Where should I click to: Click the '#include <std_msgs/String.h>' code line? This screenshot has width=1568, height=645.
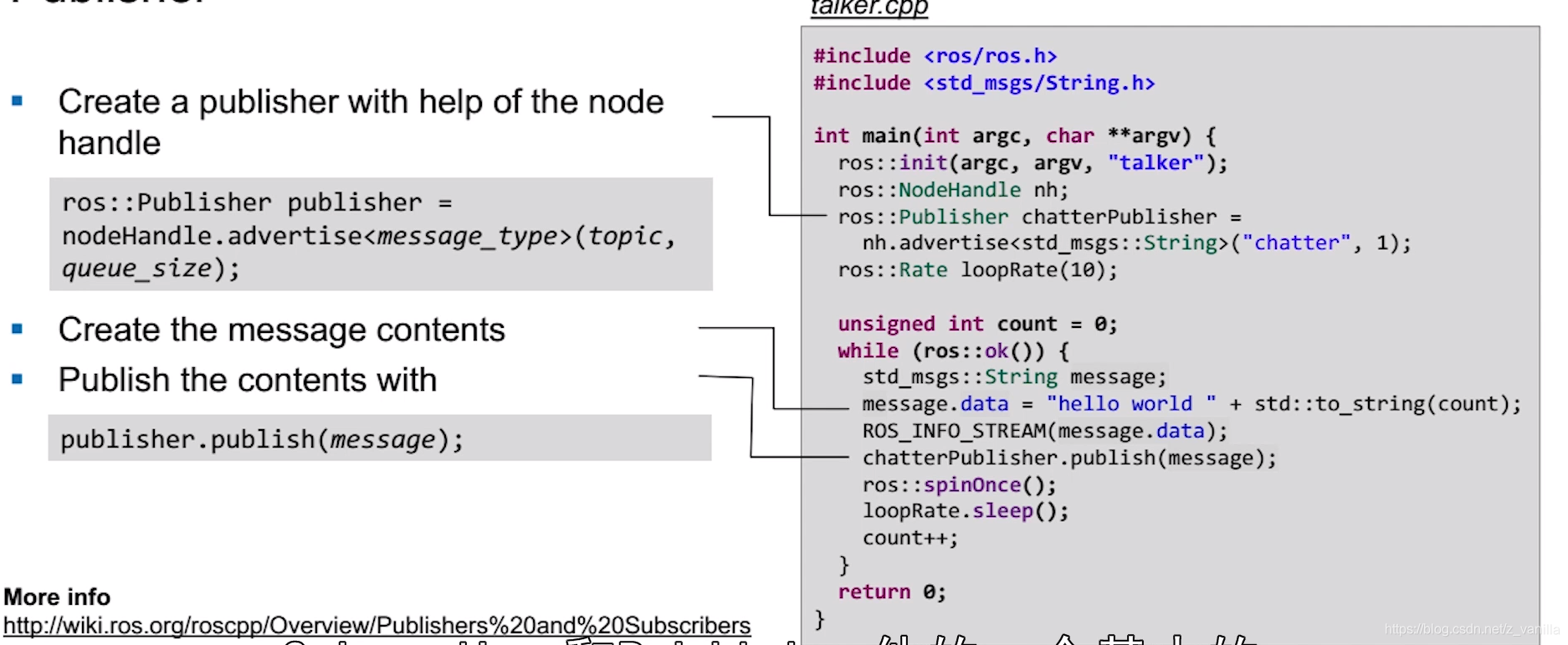pos(984,83)
